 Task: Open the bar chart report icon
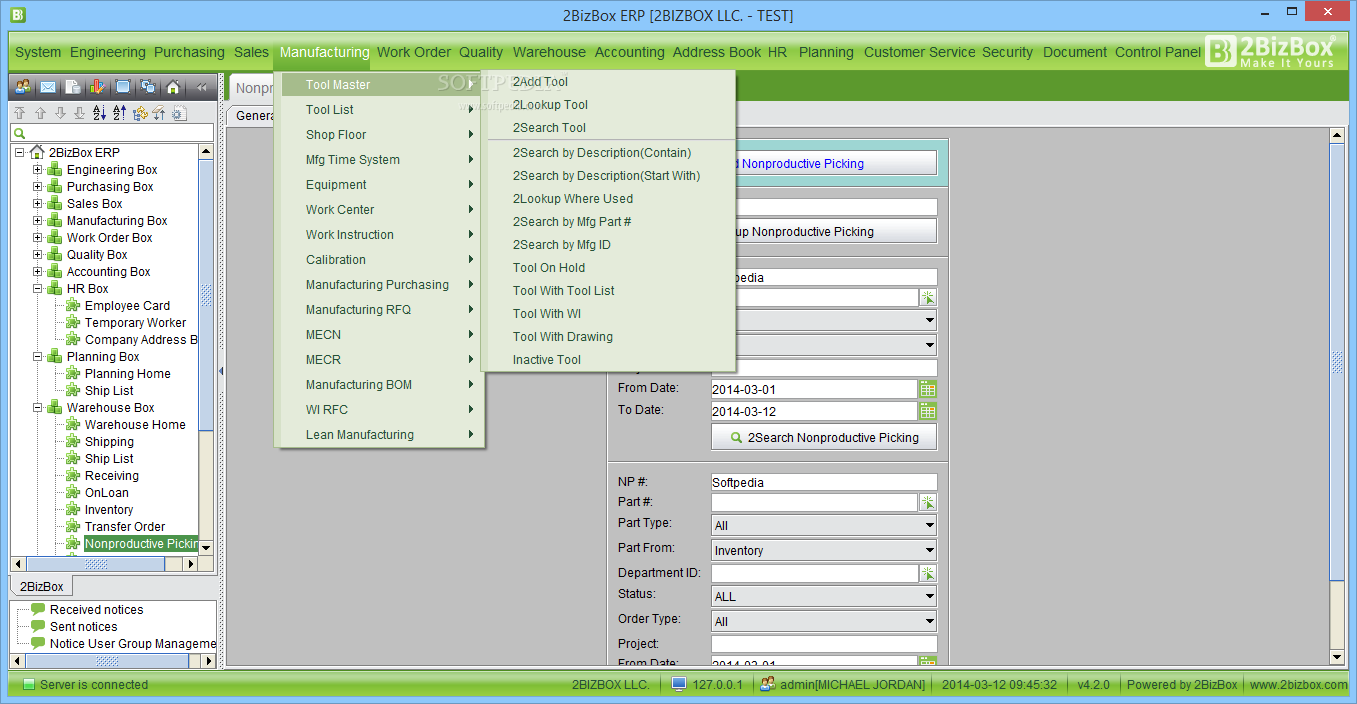pos(96,87)
